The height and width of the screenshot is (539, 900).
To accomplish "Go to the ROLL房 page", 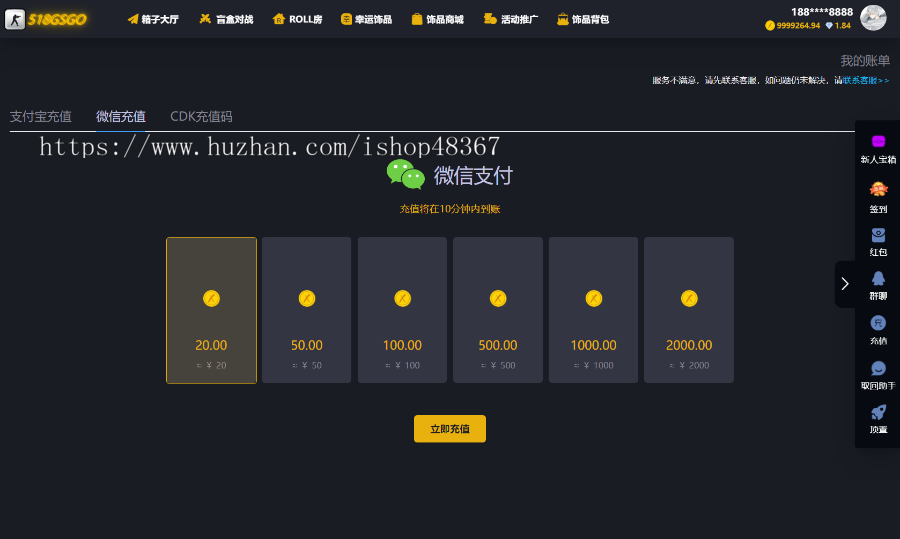I will [x=297, y=20].
